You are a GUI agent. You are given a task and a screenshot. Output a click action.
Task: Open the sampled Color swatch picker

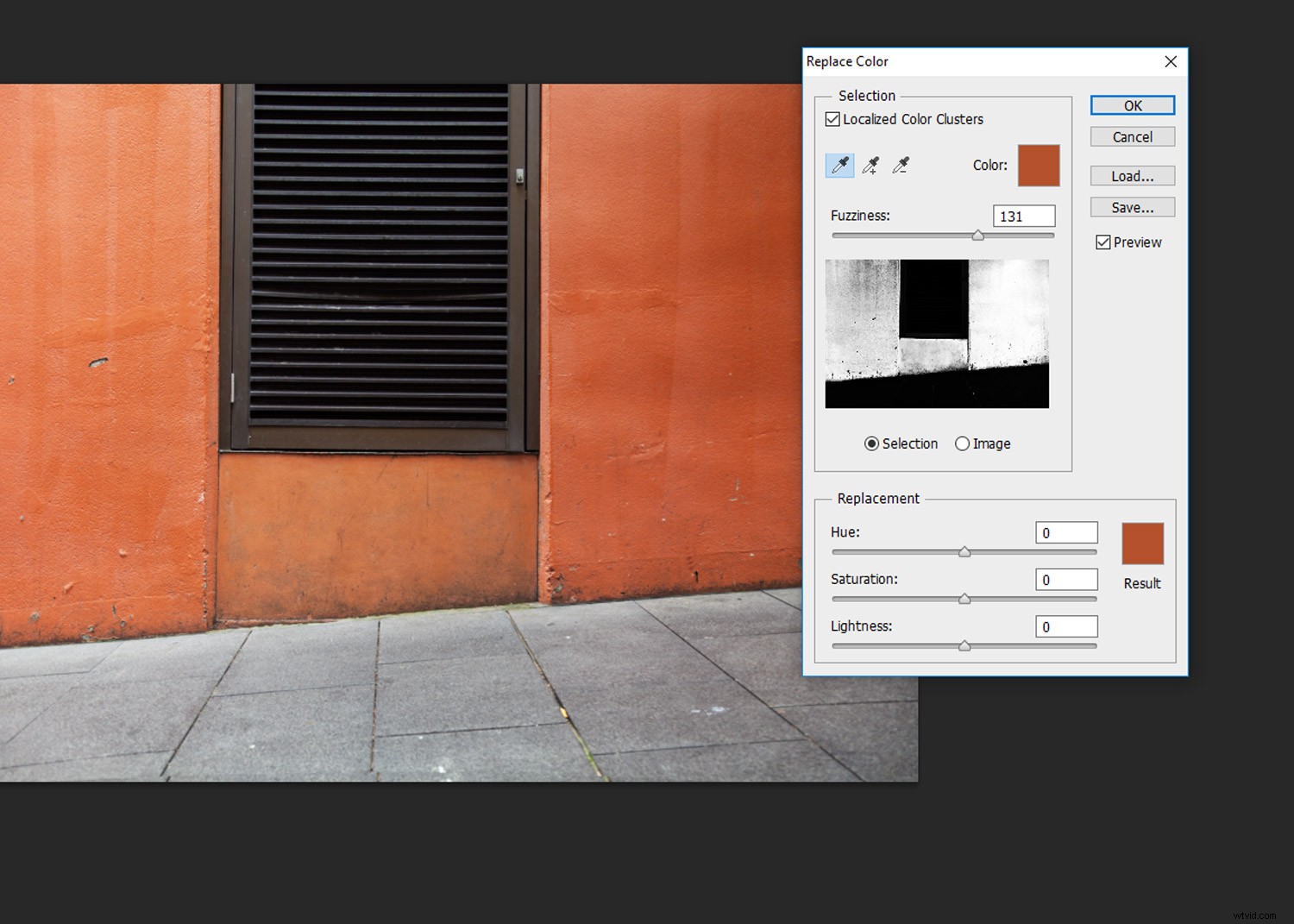1039,165
